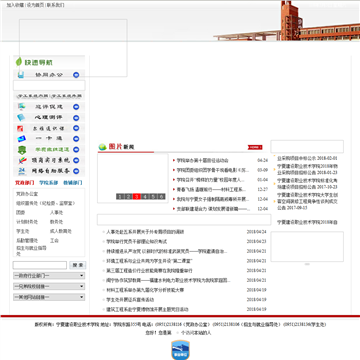360x360 pixels.
Task: Open the notice dated 2017-10-23
Action: tap(307, 184)
